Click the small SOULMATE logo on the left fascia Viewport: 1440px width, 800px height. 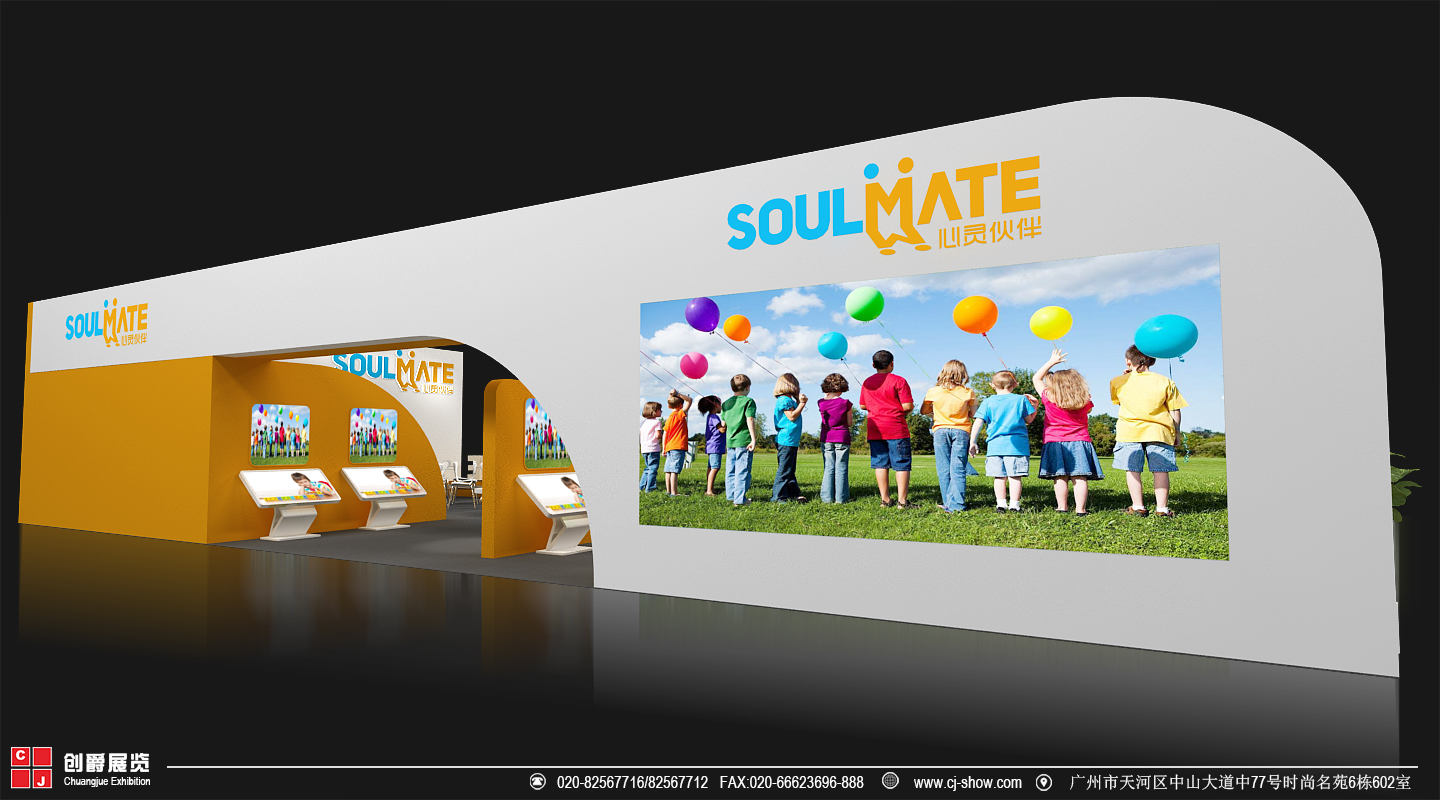pyautogui.click(x=106, y=322)
